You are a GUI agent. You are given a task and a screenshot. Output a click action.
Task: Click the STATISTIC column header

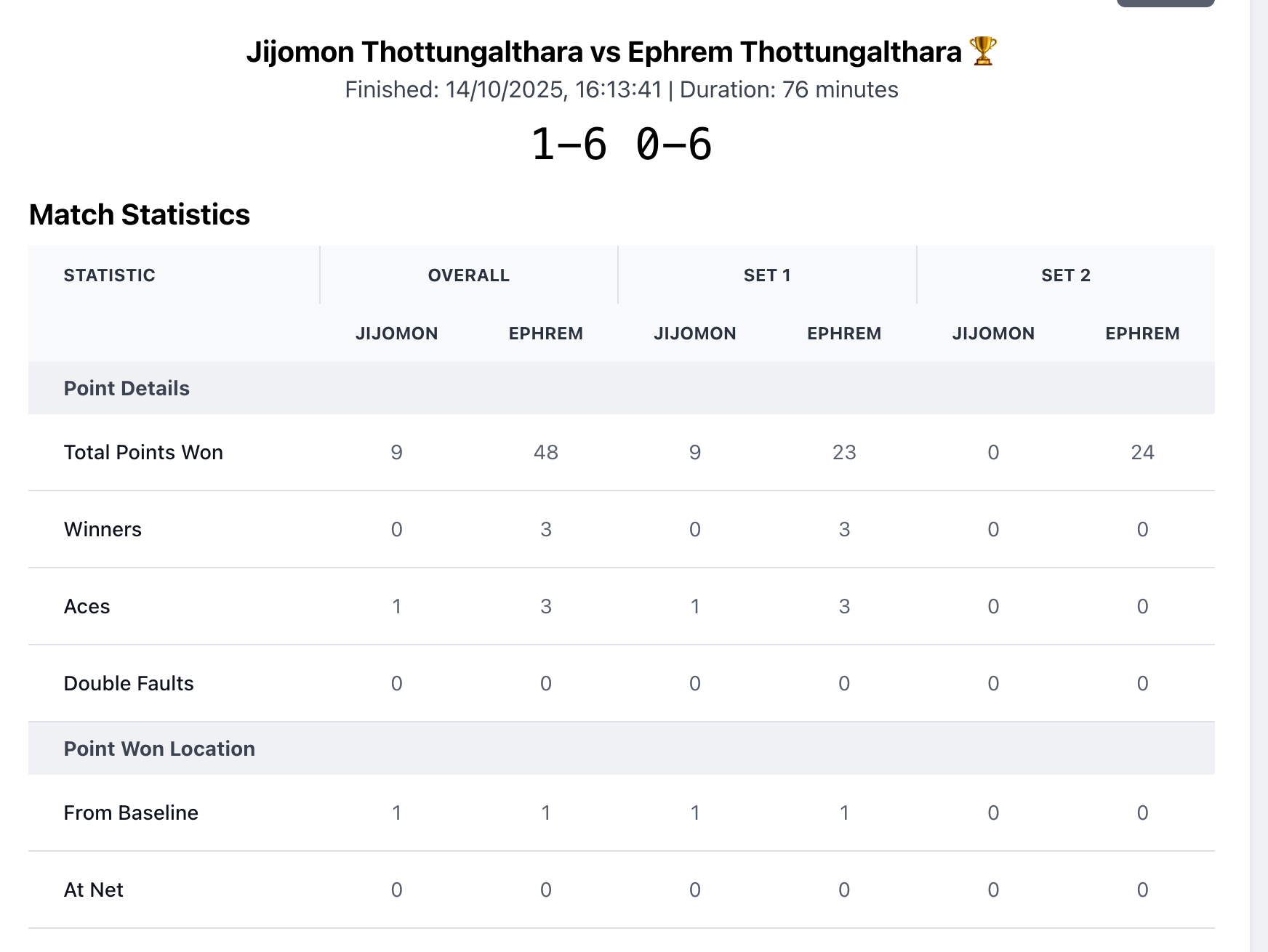[109, 275]
